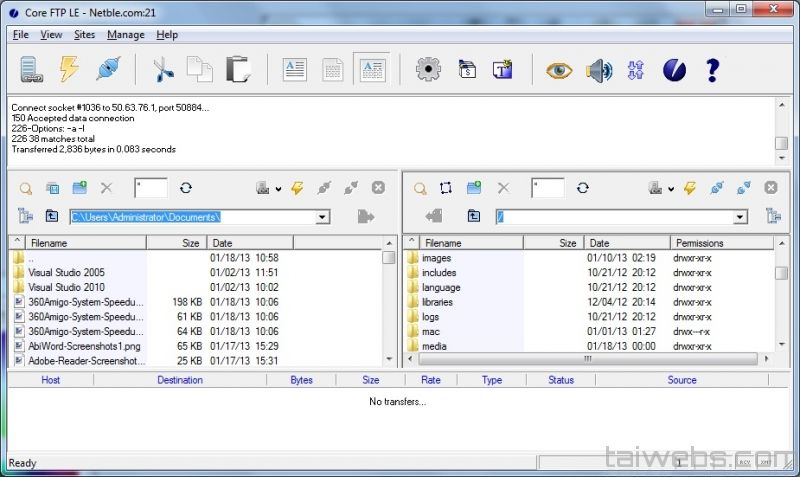The width and height of the screenshot is (800, 477).
Task: Expand the remote path dropdown
Action: pos(739,216)
